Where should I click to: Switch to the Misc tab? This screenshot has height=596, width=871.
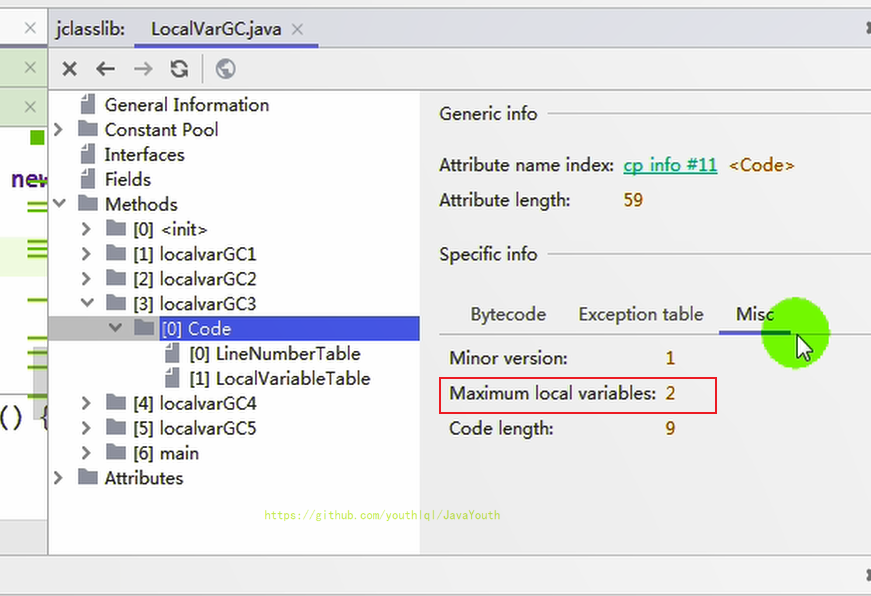754,314
